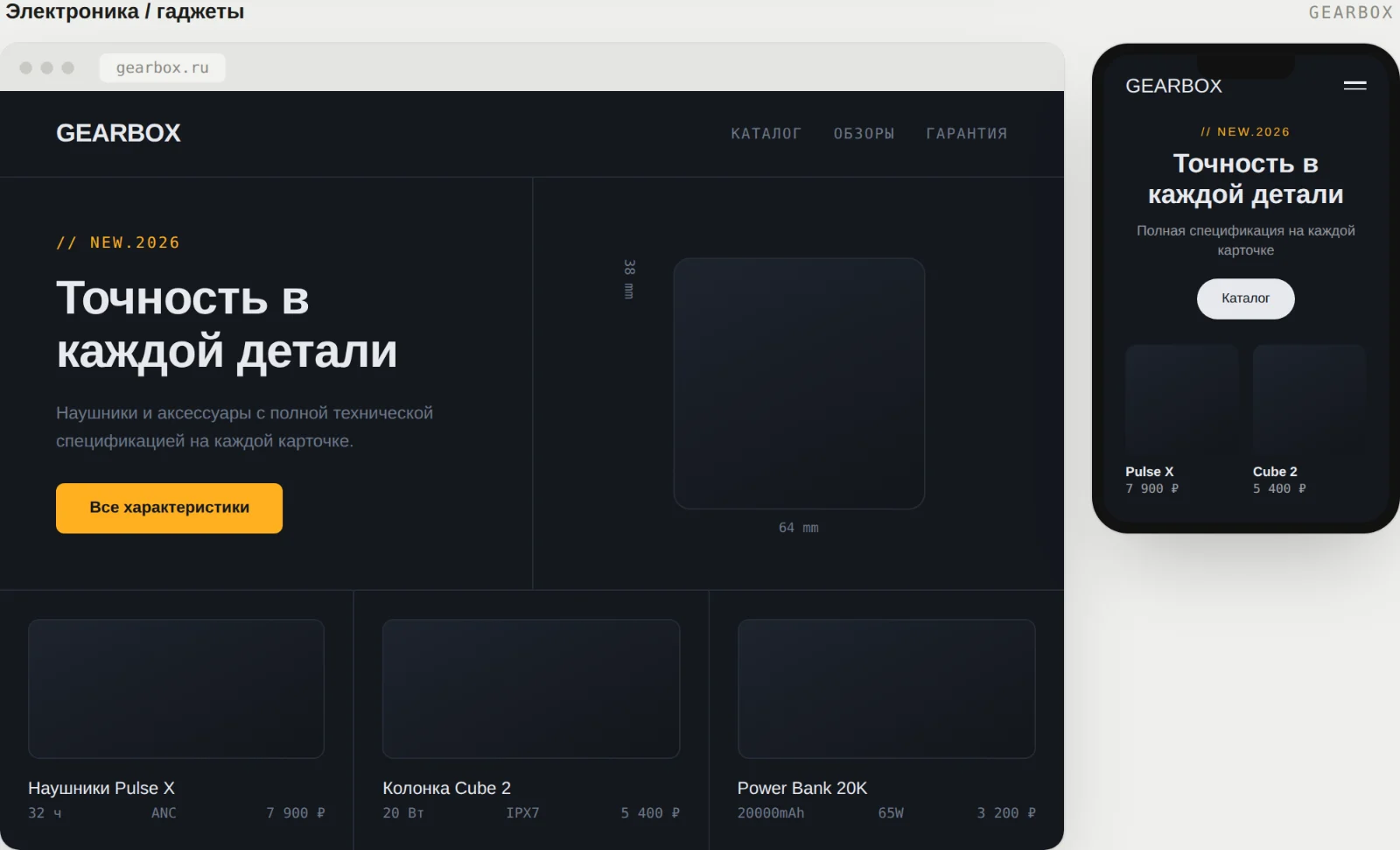Image resolution: width=1400 pixels, height=850 pixels.
Task: Click the mobile 5 400 ₽ price
Action: (x=1279, y=488)
